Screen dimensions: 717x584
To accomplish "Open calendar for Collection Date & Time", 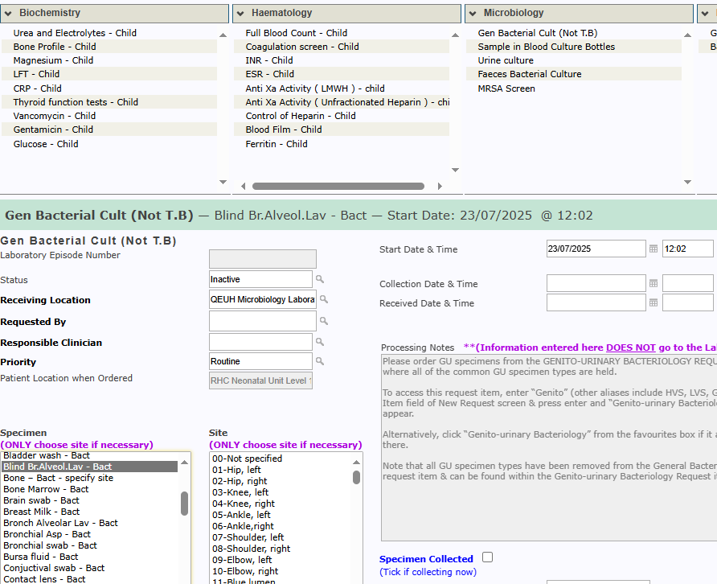I will click(x=654, y=284).
